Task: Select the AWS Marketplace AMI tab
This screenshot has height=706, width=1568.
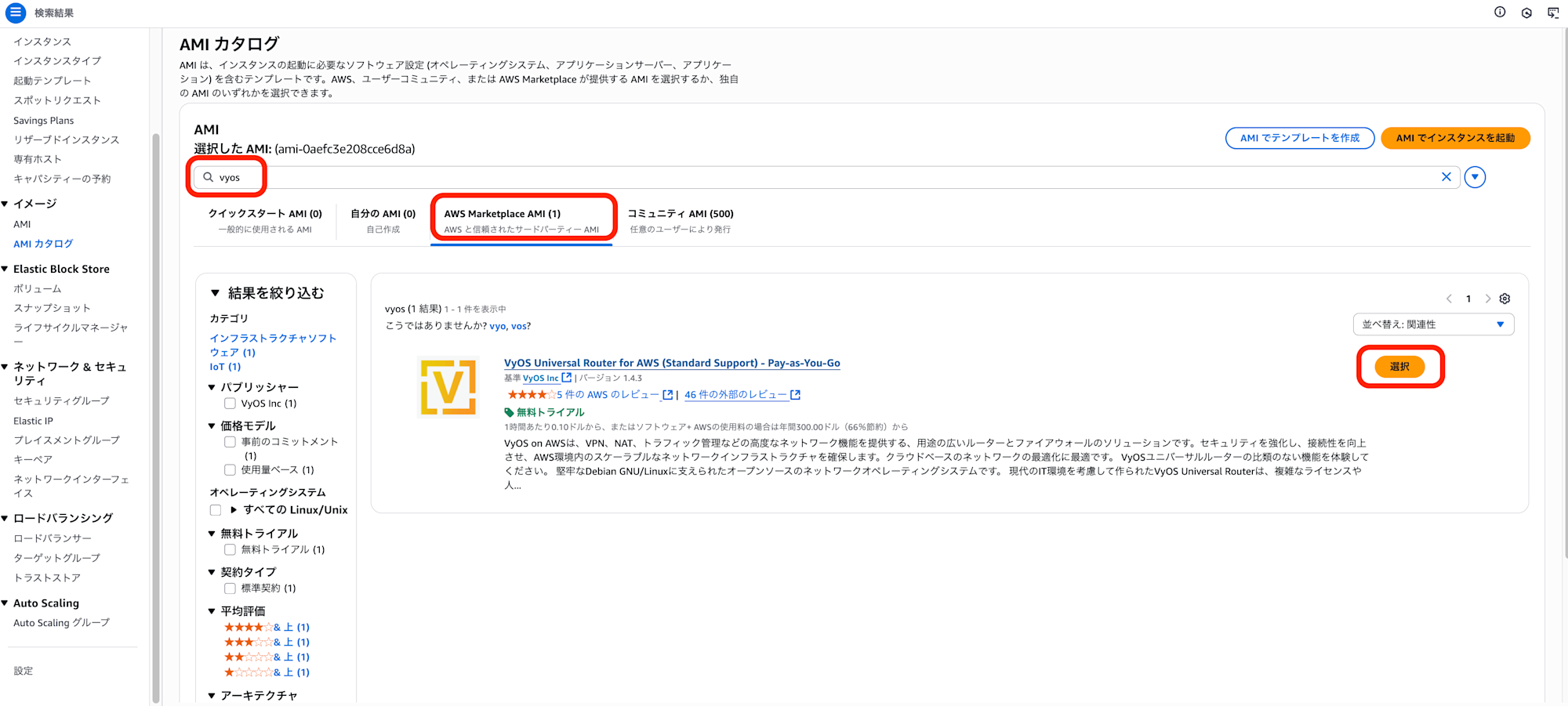Action: 521,221
